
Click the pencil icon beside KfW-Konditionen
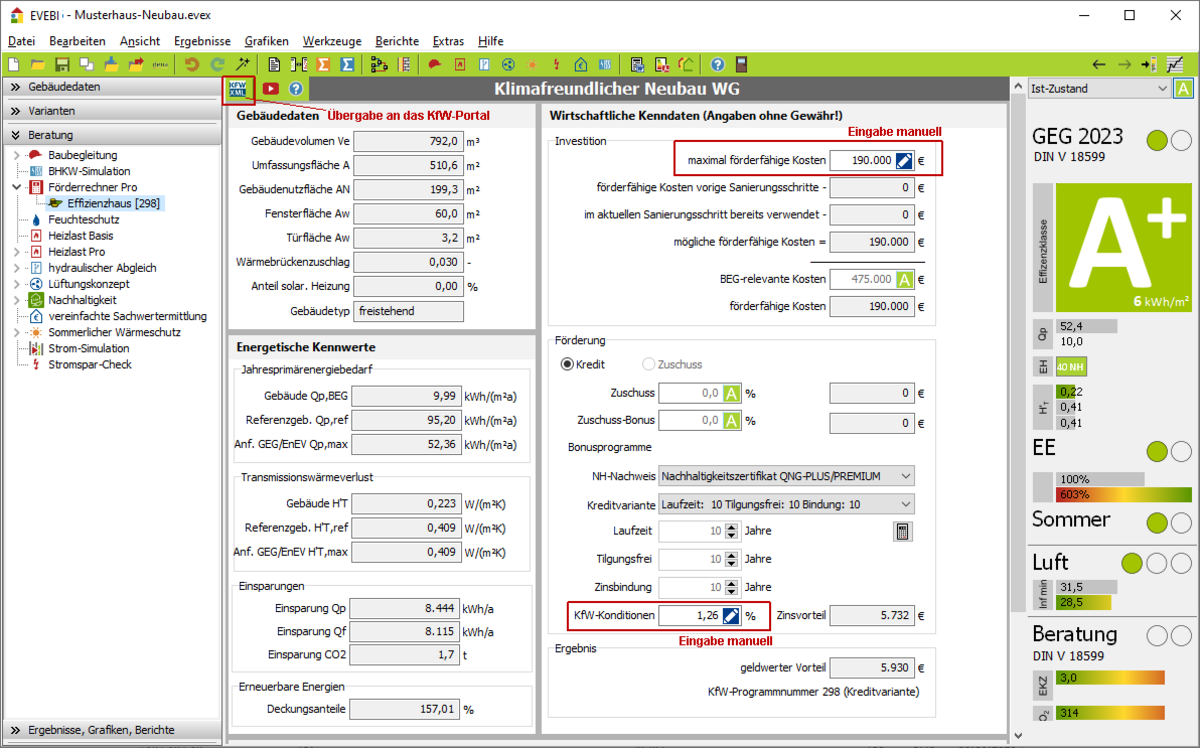click(x=731, y=616)
